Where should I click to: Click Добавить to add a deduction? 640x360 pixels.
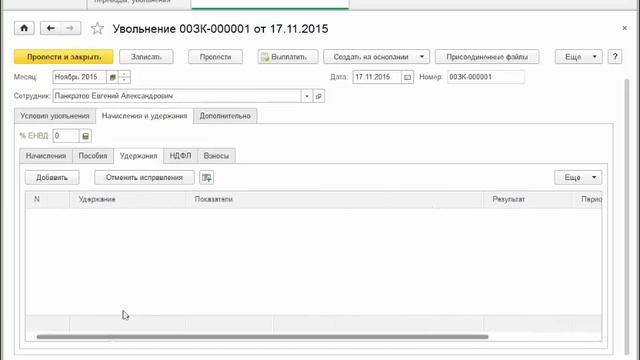click(52, 178)
